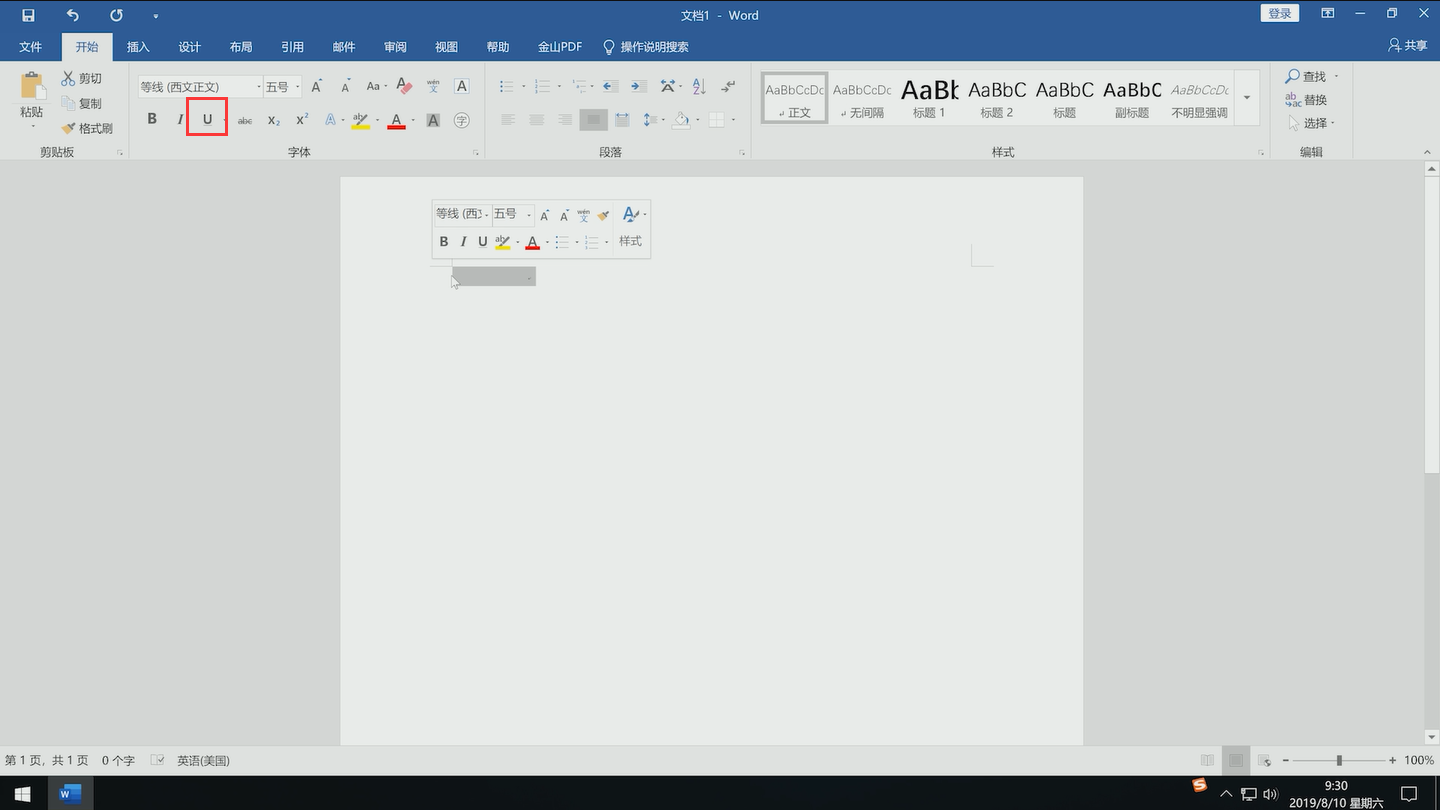Click the Cut (剪切) scissors button
Screen dimensions: 1440x810
pyautogui.click(x=81, y=78)
